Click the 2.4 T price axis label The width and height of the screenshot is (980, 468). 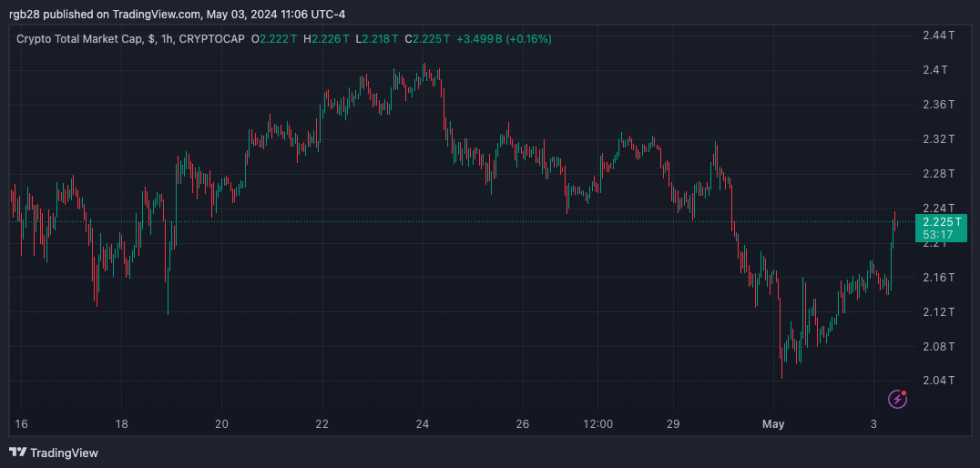click(935, 69)
